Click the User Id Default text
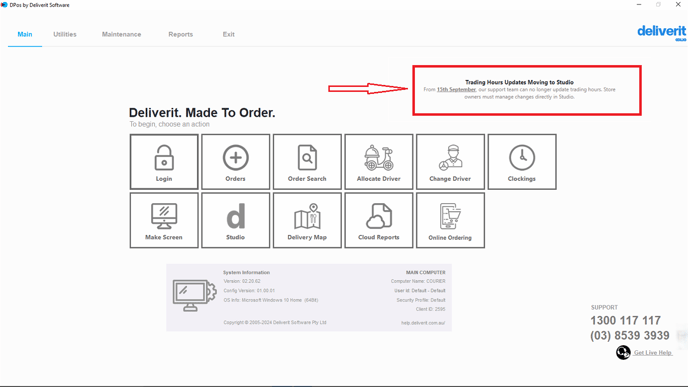 tap(419, 291)
